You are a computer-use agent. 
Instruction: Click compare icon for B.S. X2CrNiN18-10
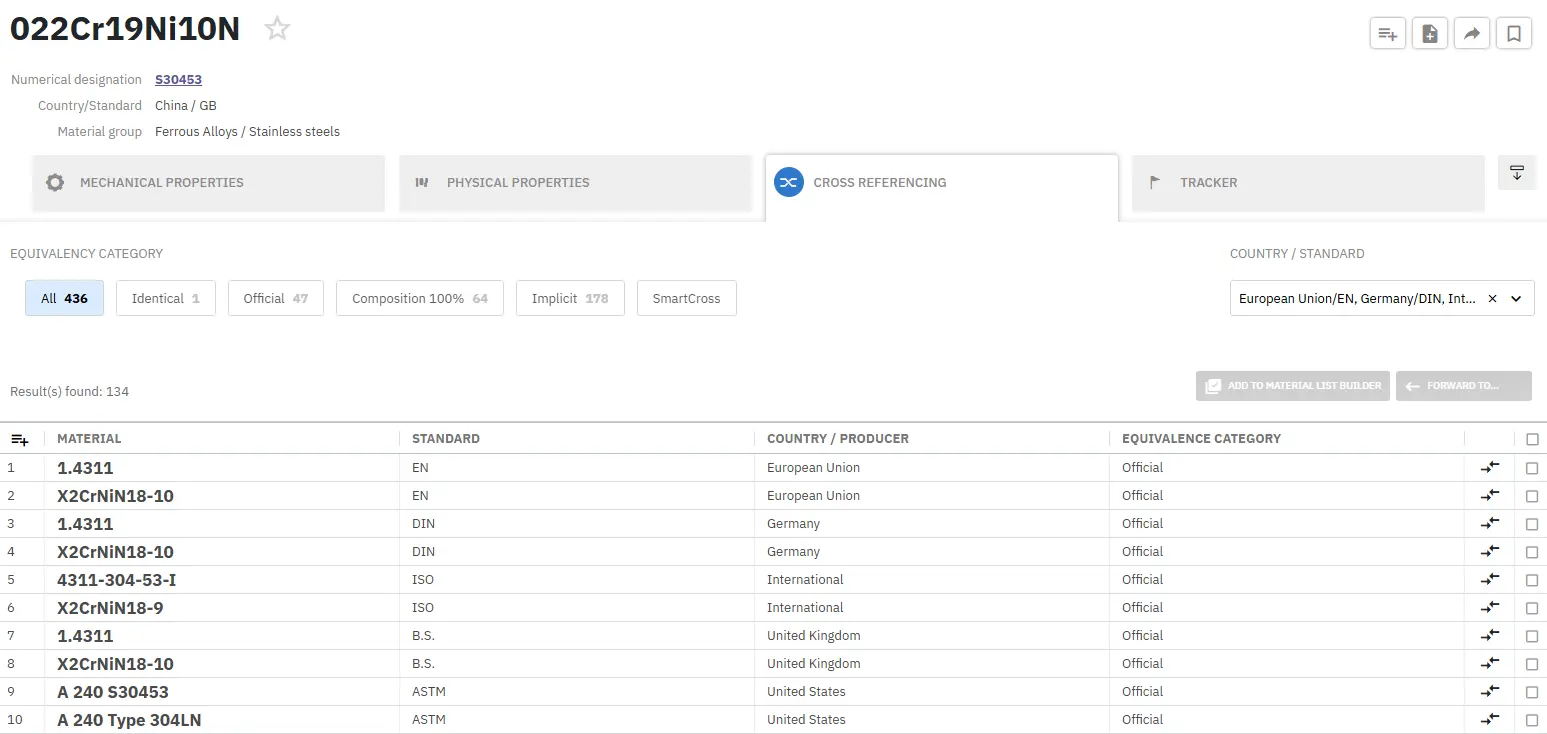point(1490,663)
